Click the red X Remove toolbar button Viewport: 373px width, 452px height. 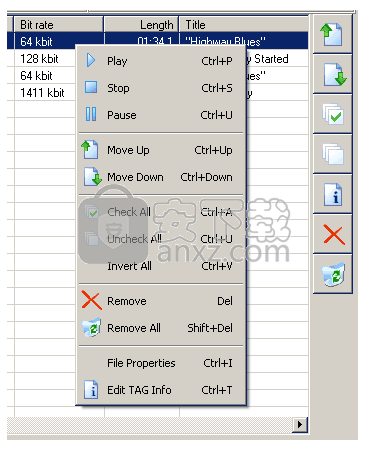[332, 234]
